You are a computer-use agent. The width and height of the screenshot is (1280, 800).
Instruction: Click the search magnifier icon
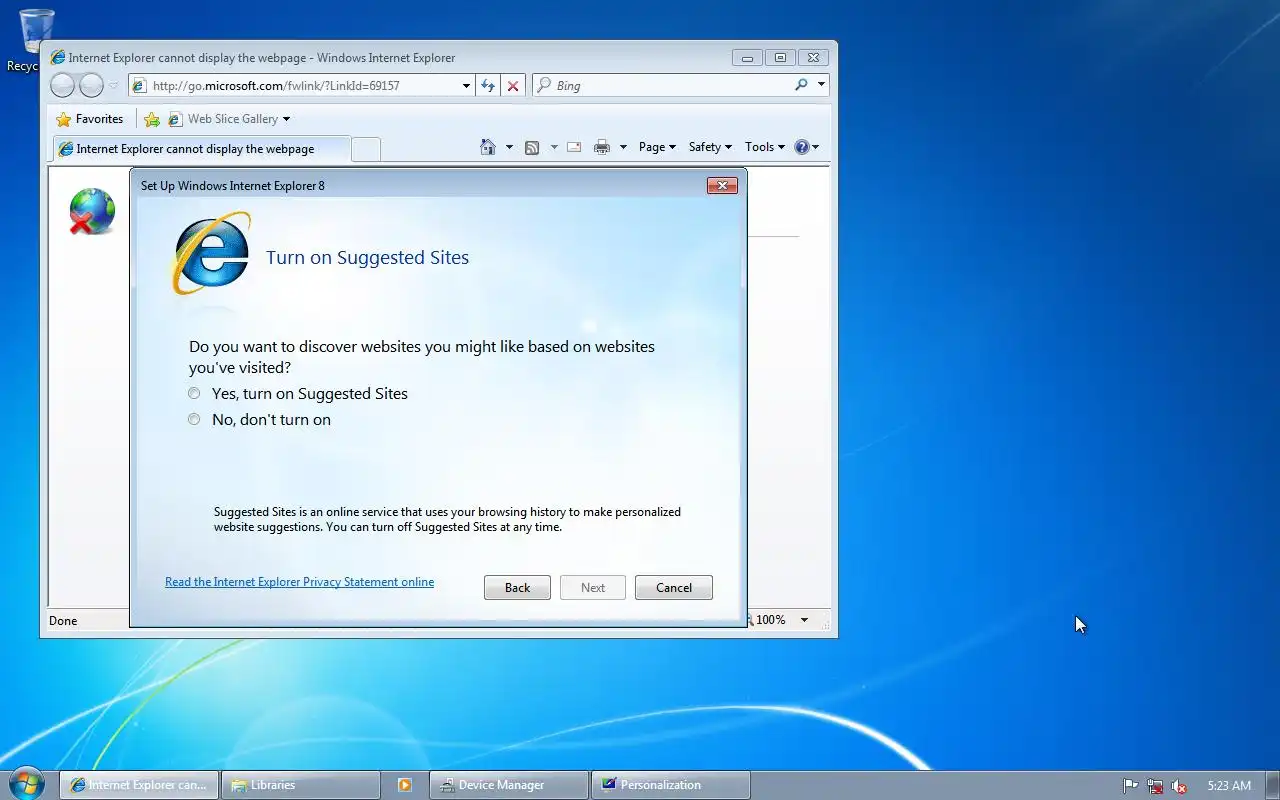click(x=801, y=85)
